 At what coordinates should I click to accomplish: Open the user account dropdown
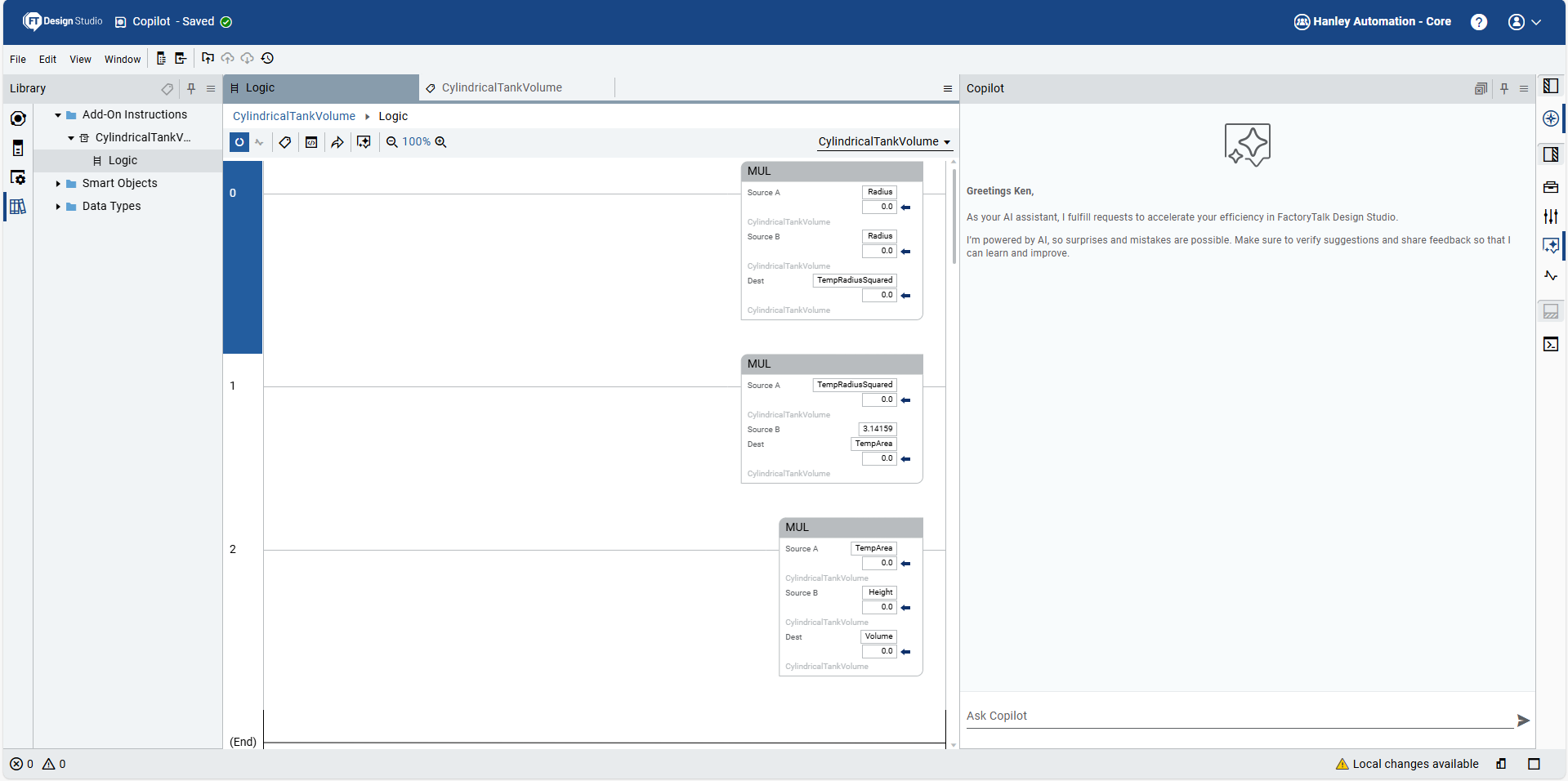point(1525,22)
